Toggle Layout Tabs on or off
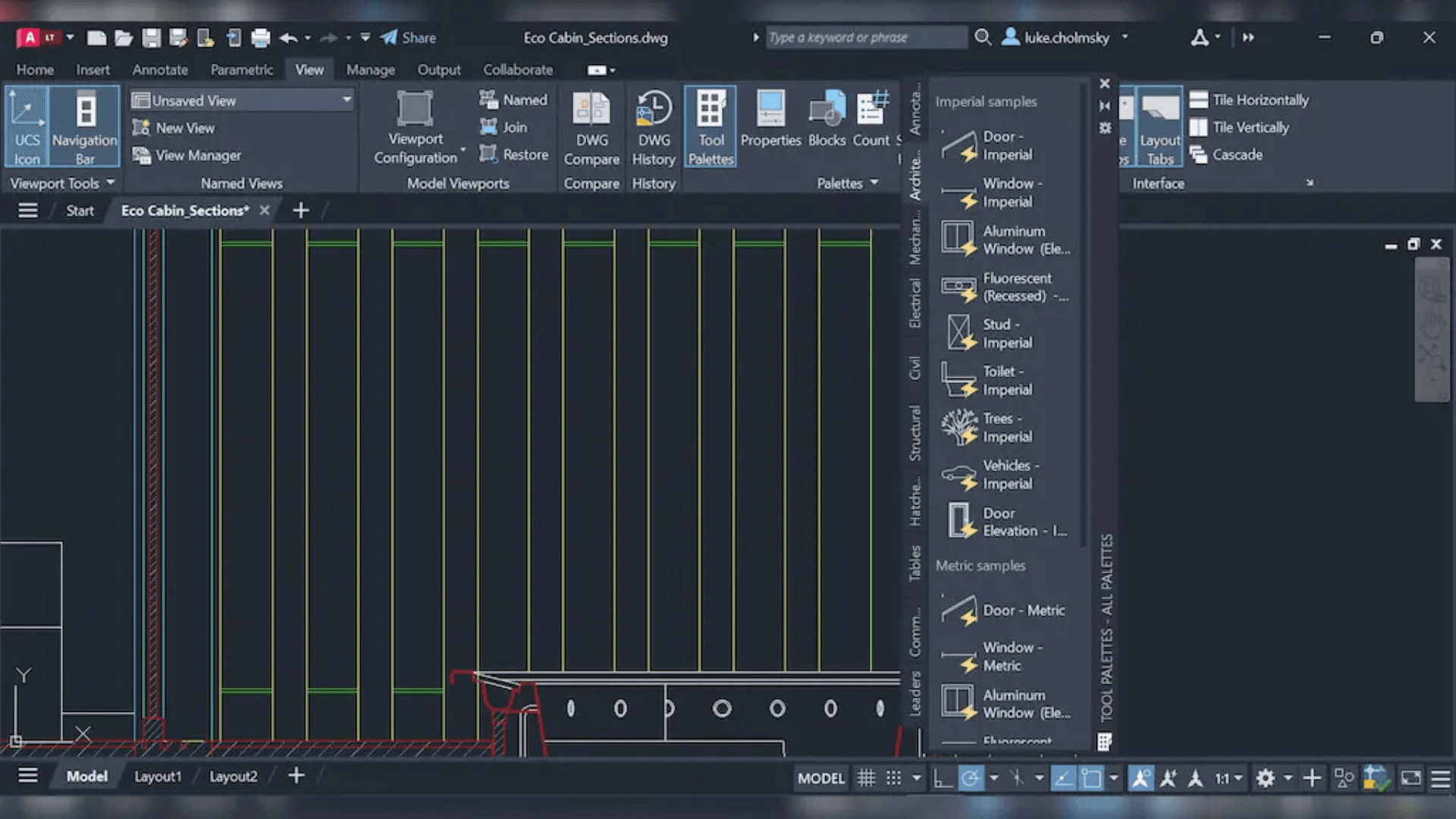Screen dimensions: 1456x819 pyautogui.click(x=1159, y=126)
